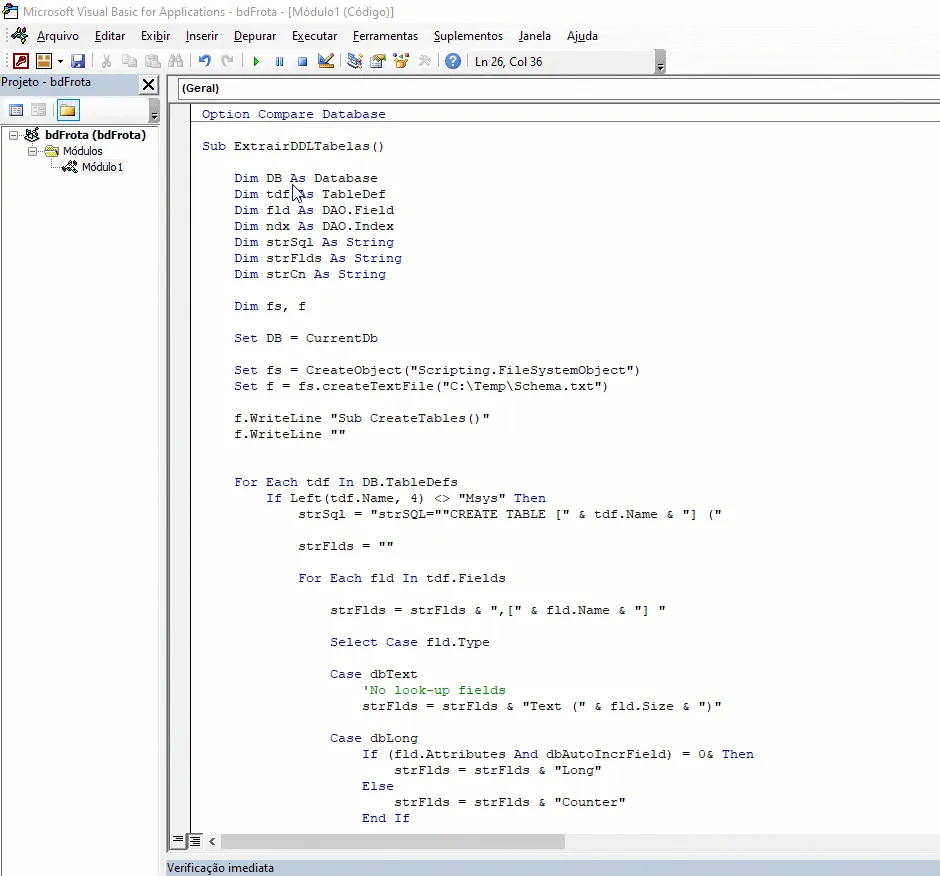Click the Verificação imediata window title

220,868
